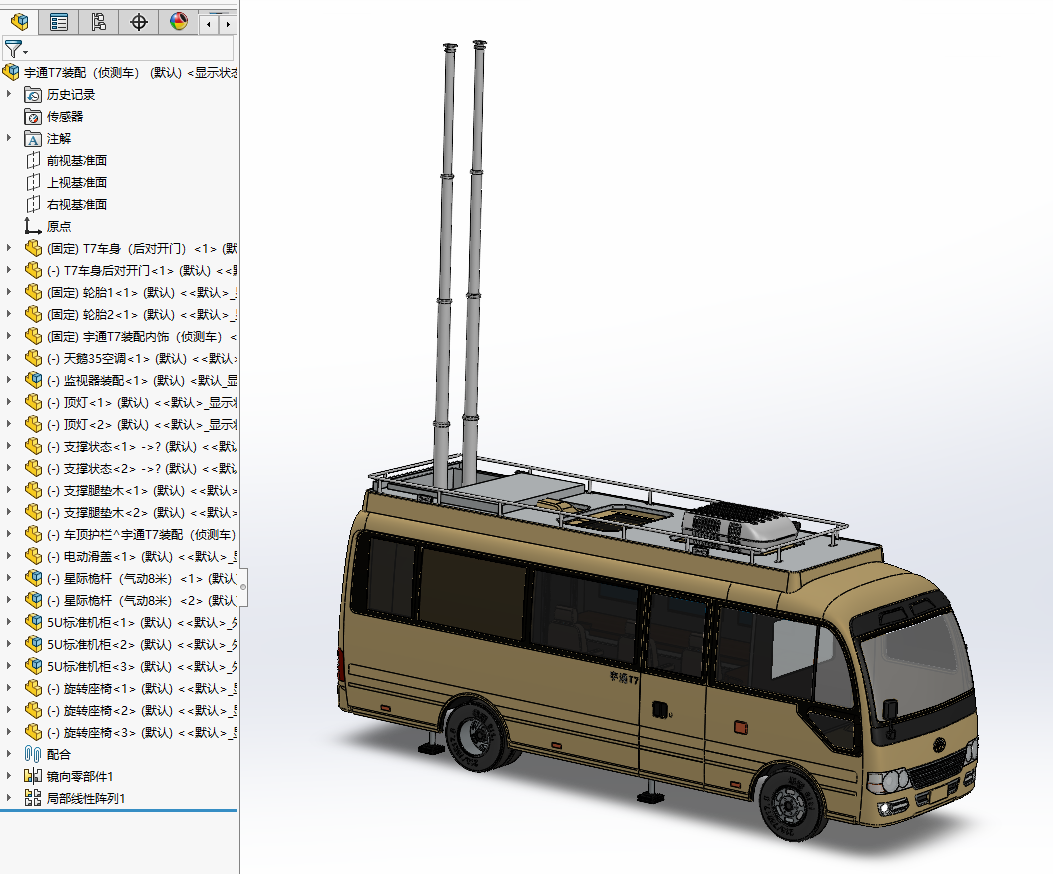This screenshot has height=874, width=1053.
Task: Click the 5U标准机柜<2> assembly icon
Action: point(33,644)
